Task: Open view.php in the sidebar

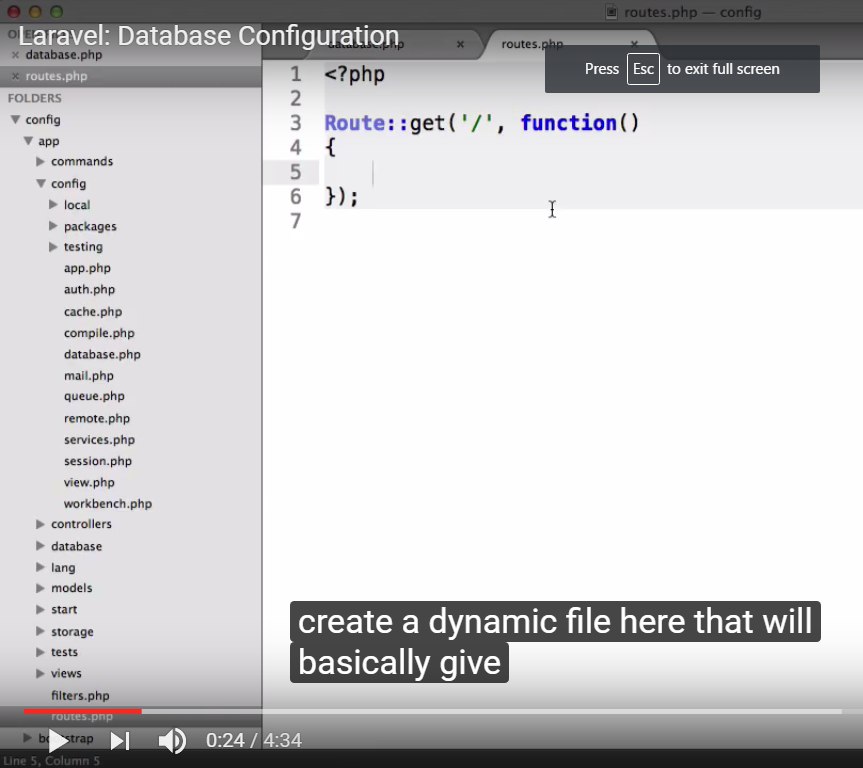Action: coord(89,483)
